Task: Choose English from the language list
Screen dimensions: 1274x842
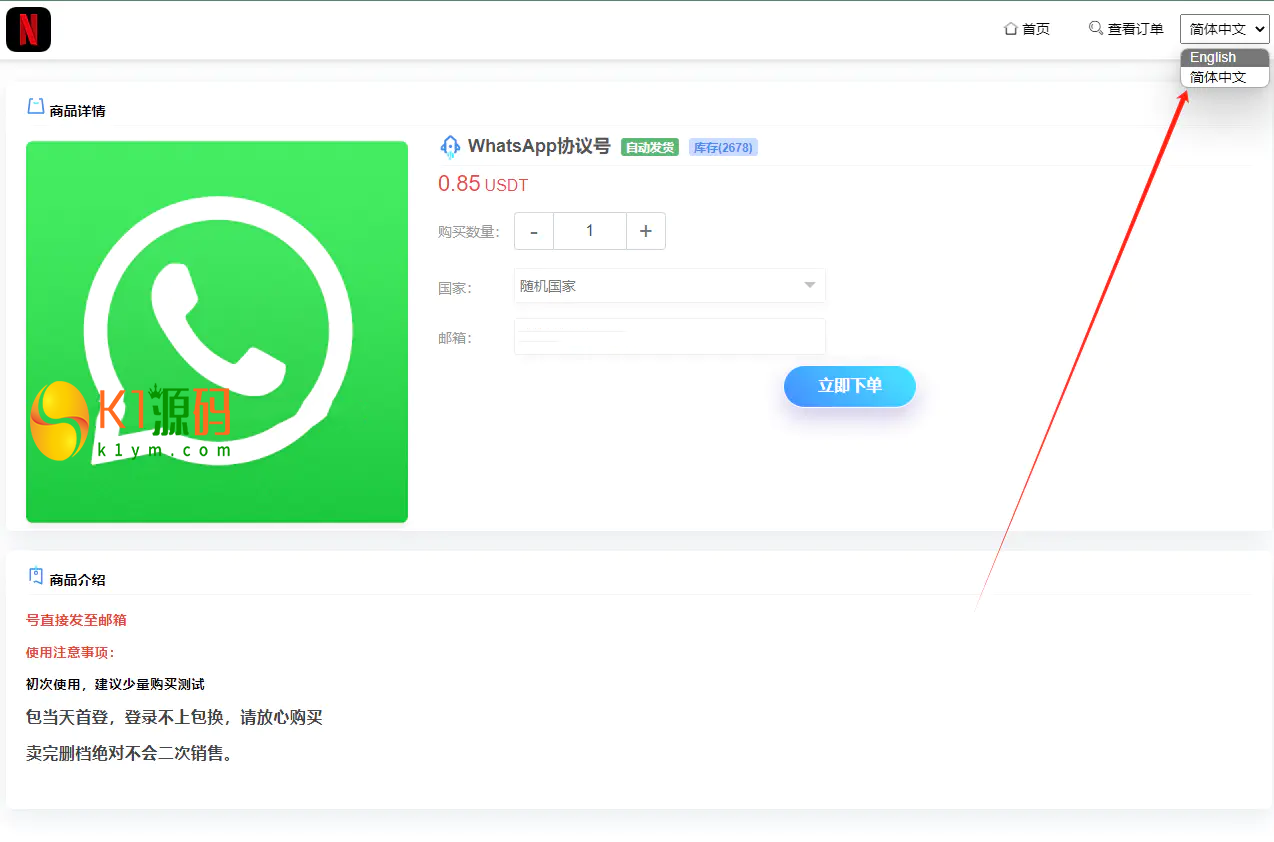Action: click(1224, 58)
